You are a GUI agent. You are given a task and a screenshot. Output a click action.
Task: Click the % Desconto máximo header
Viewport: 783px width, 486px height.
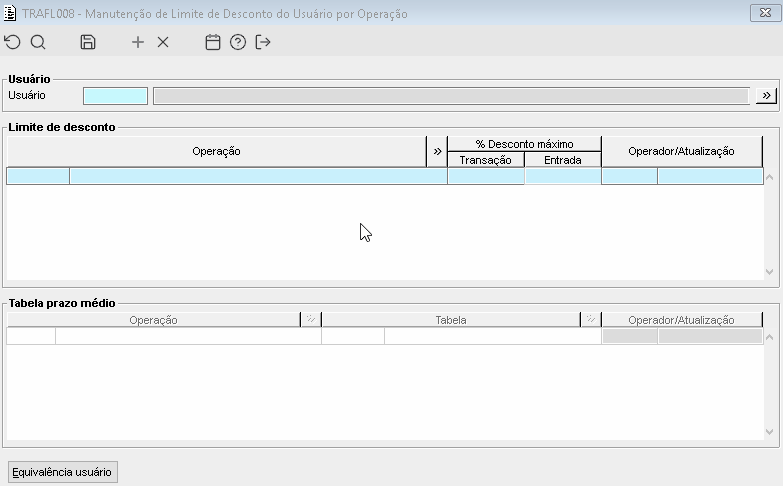point(524,144)
